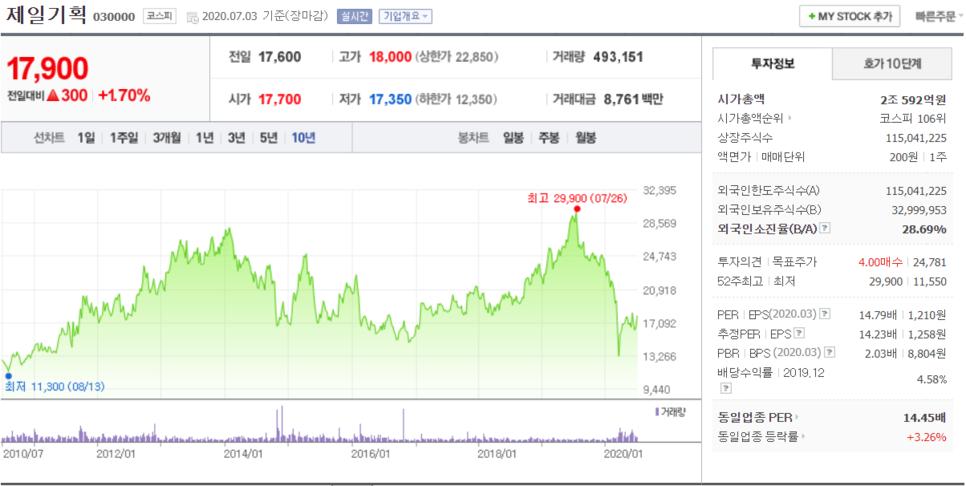Image resolution: width=966 pixels, height=486 pixels.
Task: Switch to 호가 10단계 tab
Action: point(892,64)
